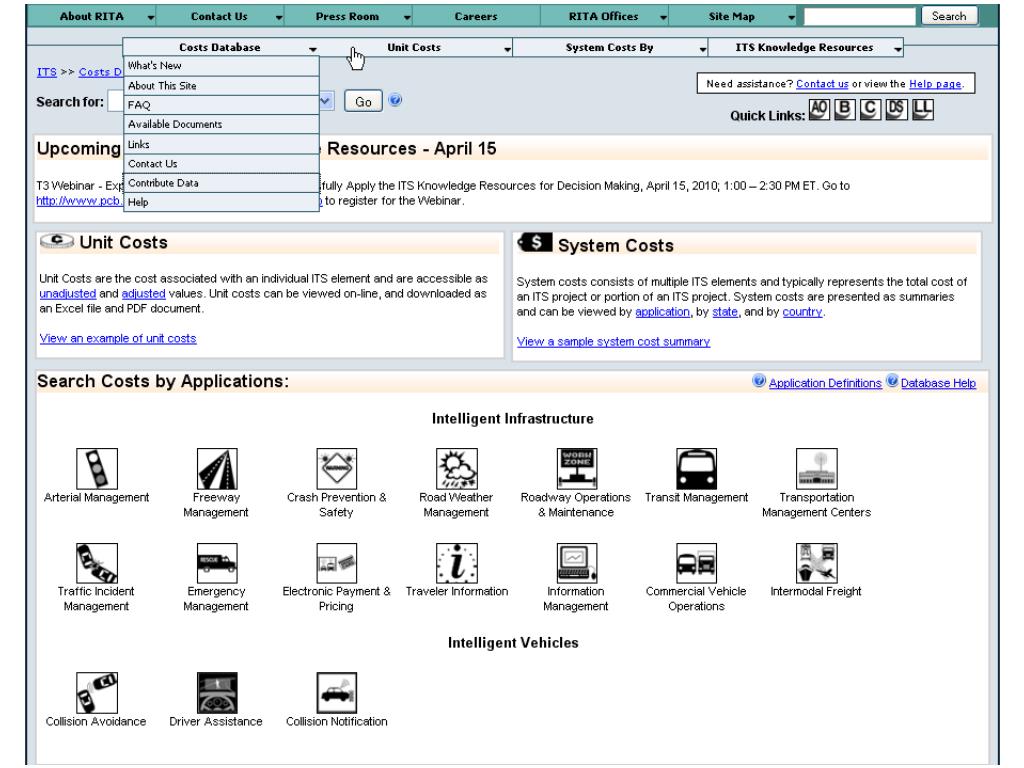Expand the About RITA dropdown
This screenshot has width=1024, height=768.
tap(151, 18)
